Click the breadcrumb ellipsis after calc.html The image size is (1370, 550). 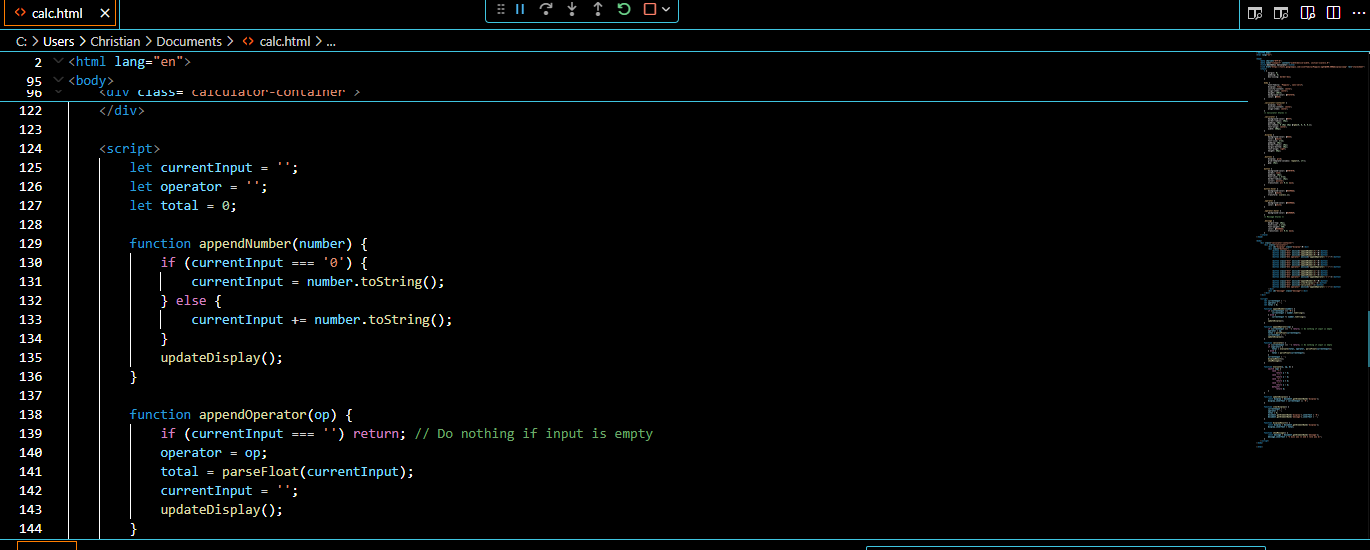pos(331,41)
